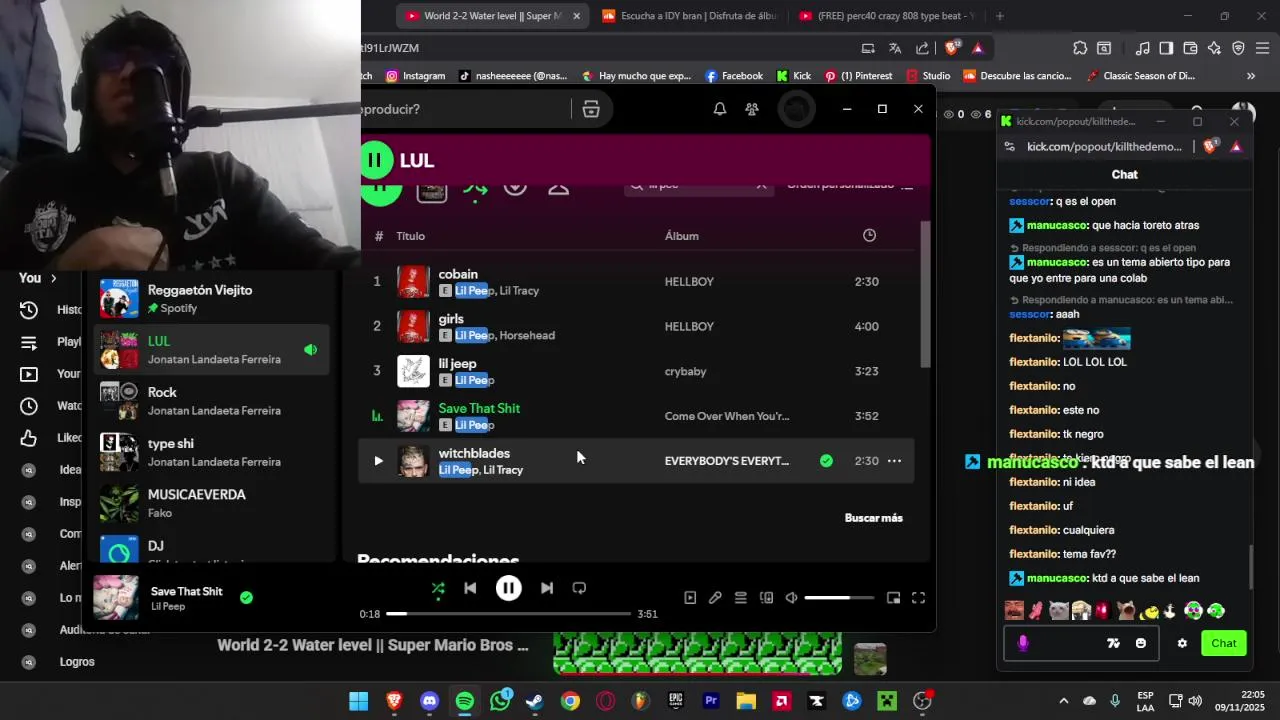Screen dimensions: 1280x720
Task: Skip to the next track
Action: coord(547,588)
